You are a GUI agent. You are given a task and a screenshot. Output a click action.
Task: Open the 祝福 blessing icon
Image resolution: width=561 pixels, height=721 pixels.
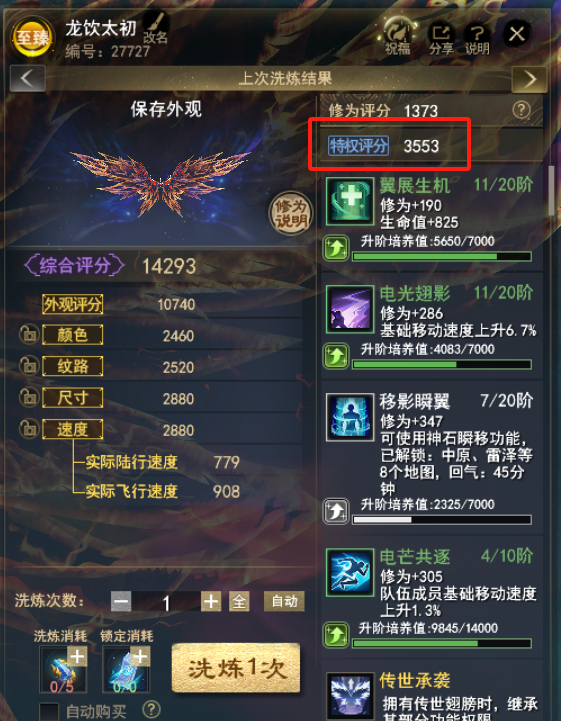click(398, 36)
